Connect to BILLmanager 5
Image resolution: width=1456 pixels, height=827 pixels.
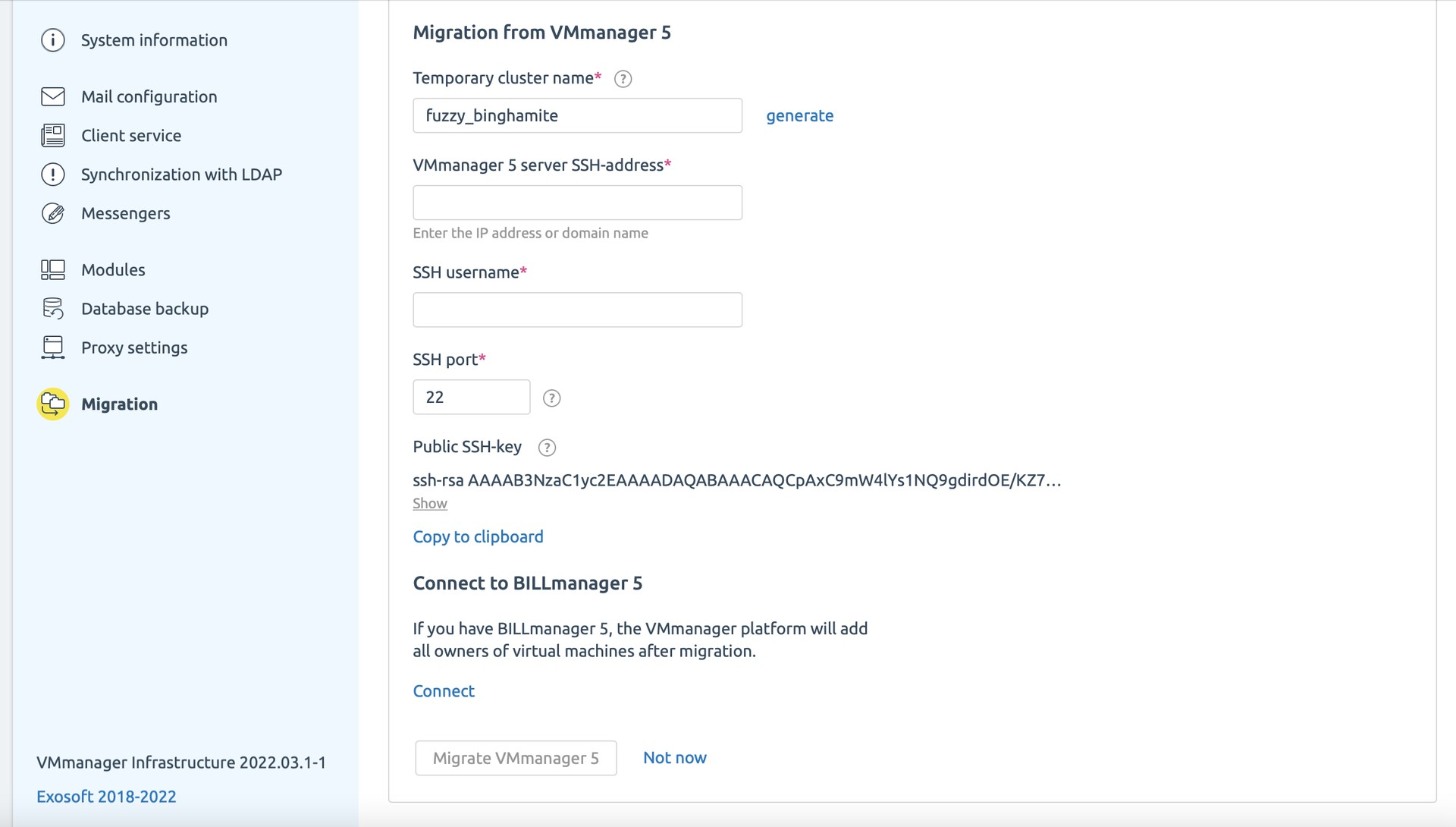click(x=444, y=691)
